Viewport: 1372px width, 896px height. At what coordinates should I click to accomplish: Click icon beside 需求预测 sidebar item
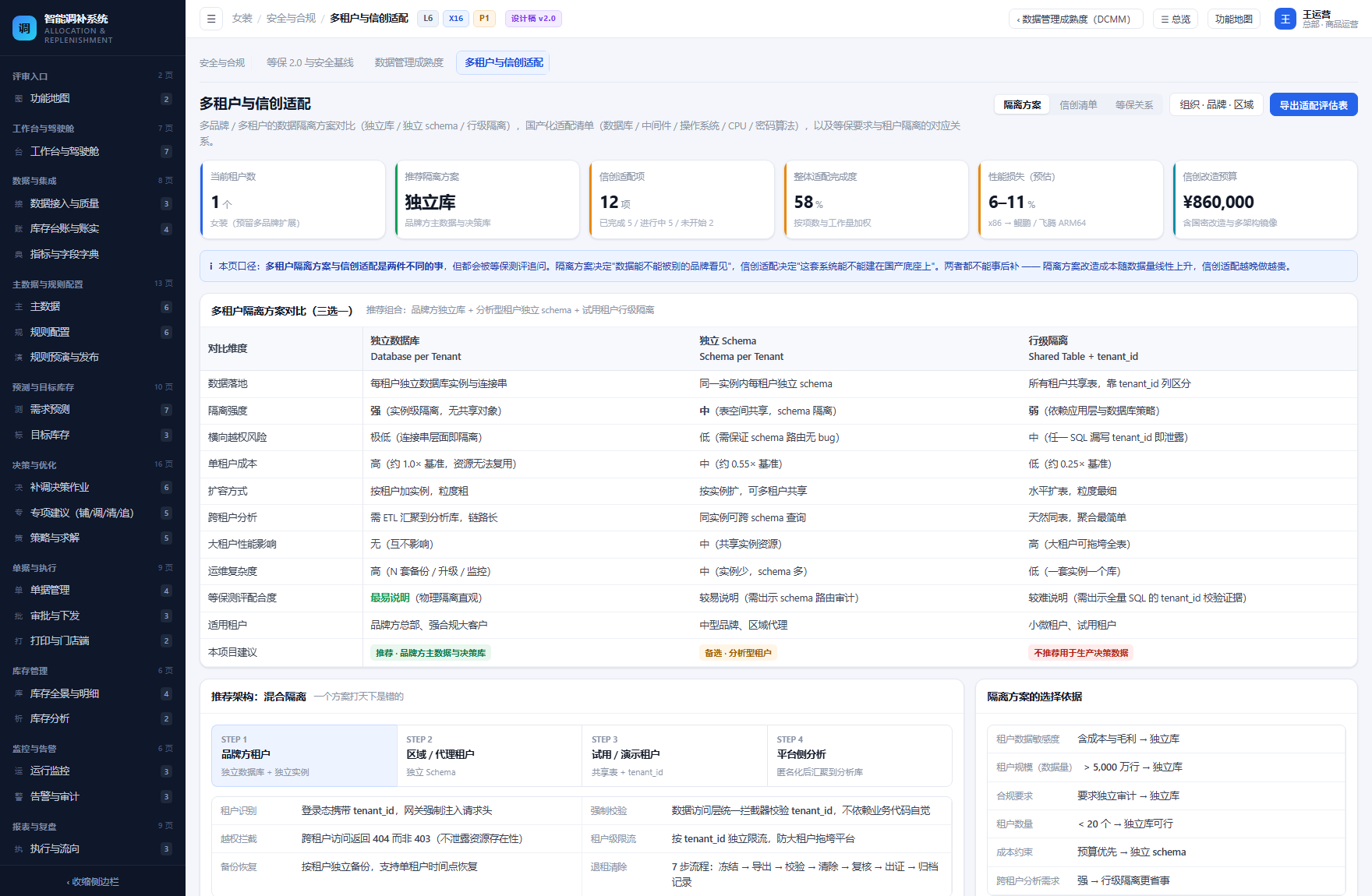[x=19, y=410]
